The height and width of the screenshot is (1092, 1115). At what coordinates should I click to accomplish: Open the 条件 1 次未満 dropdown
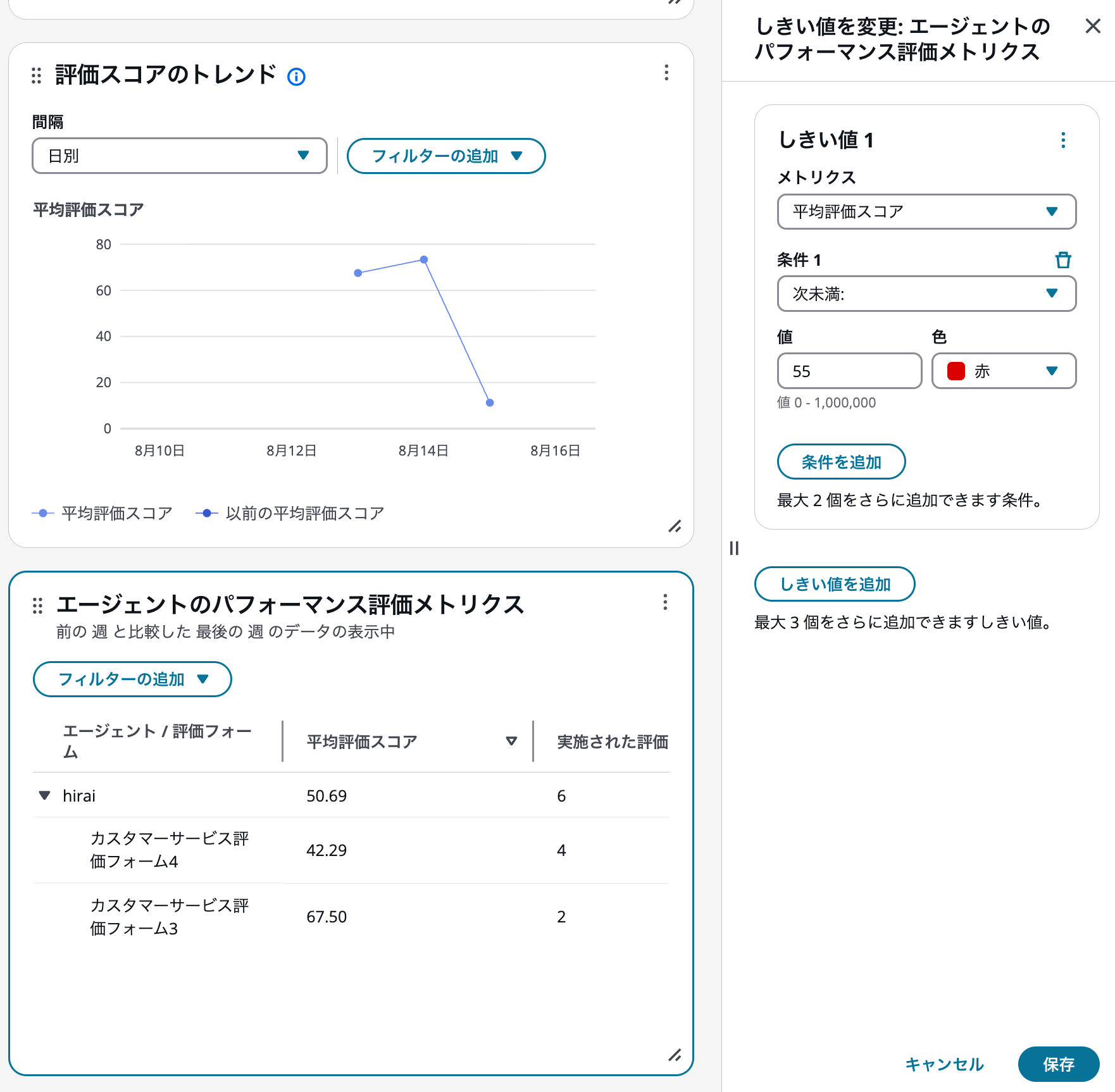tap(926, 294)
